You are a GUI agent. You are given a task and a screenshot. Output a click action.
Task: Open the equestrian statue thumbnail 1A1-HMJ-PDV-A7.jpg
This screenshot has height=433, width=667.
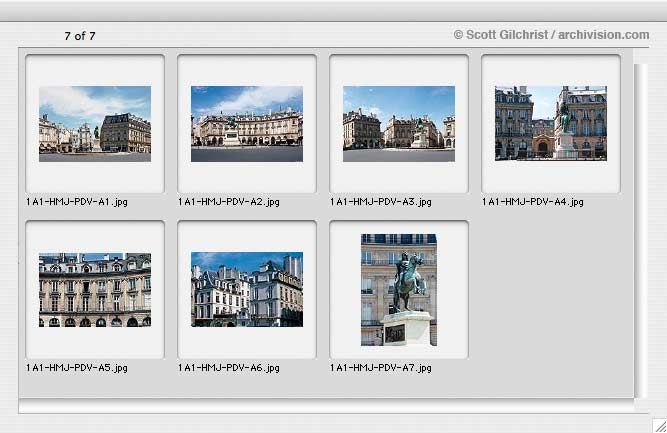399,290
